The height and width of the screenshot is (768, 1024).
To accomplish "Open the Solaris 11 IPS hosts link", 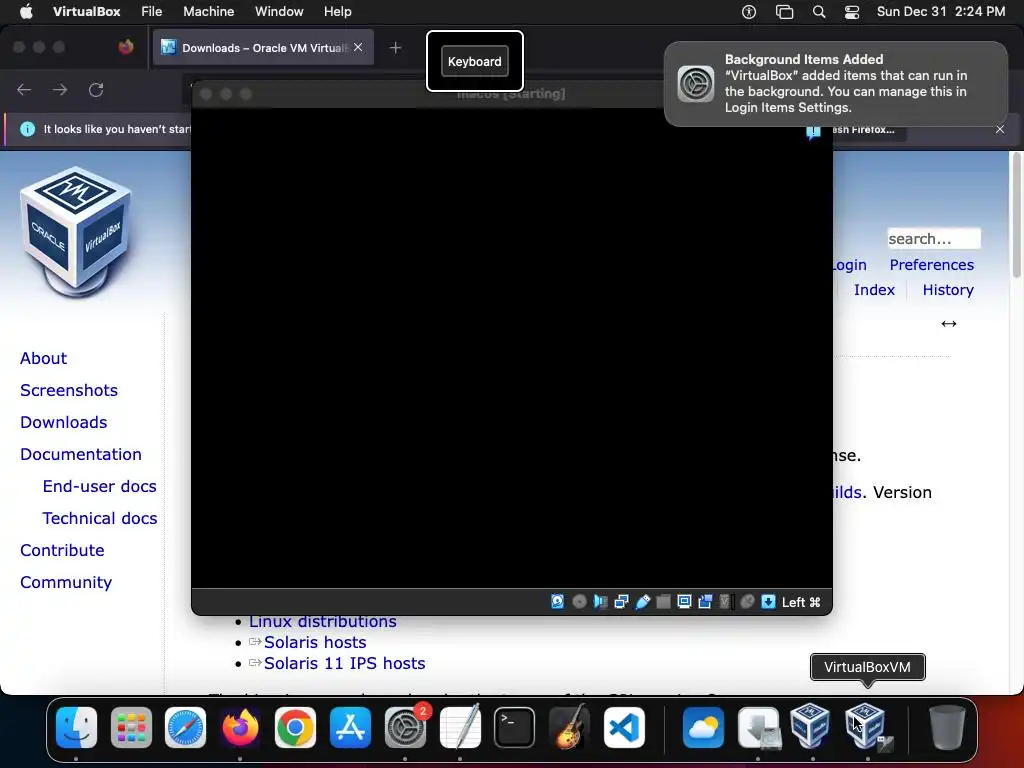I will (x=344, y=663).
